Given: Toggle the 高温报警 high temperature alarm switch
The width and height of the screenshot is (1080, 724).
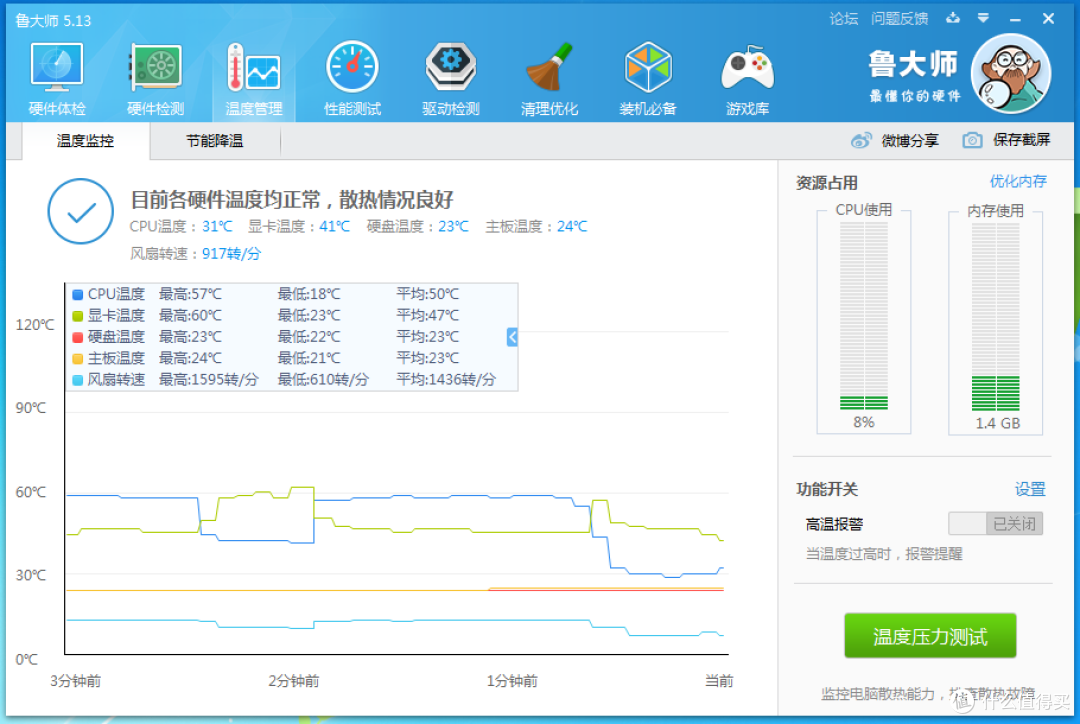Looking at the screenshot, I should [x=995, y=524].
